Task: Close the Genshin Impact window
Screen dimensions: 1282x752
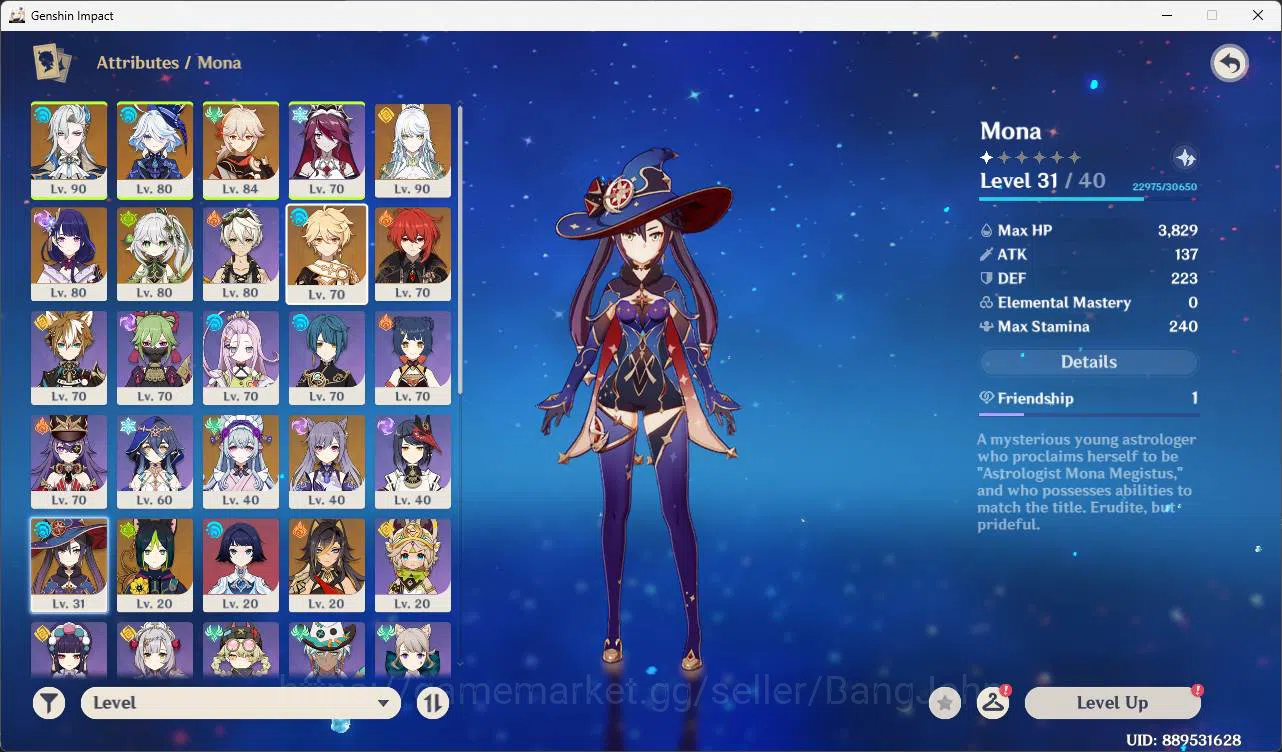Action: [1258, 15]
